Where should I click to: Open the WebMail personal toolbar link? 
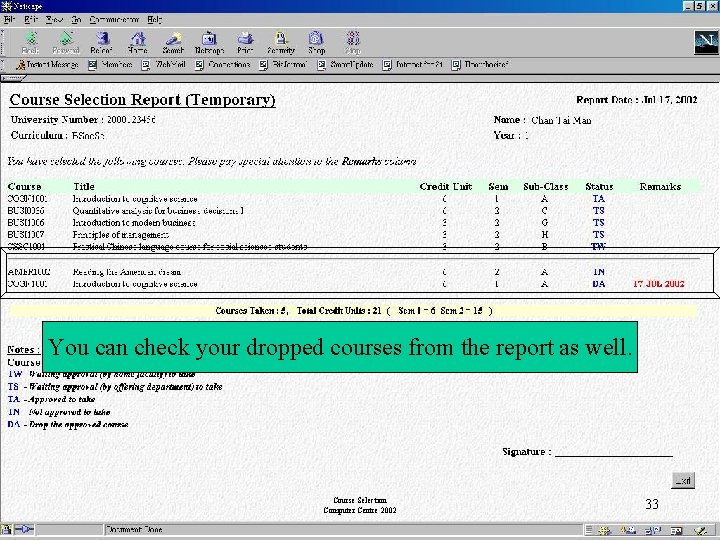tap(164, 65)
